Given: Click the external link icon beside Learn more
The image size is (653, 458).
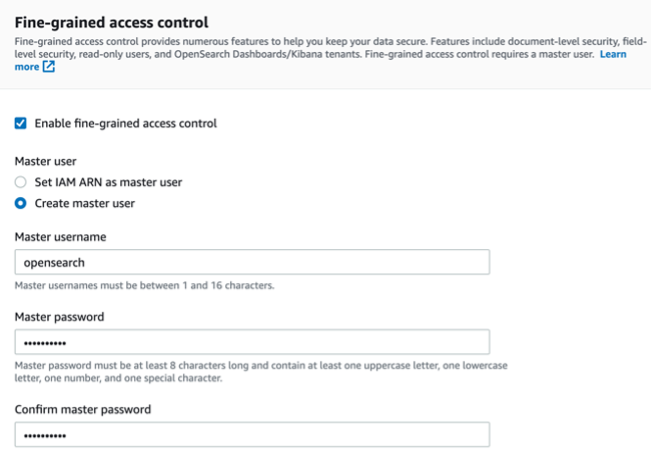Looking at the screenshot, I should tap(48, 67).
